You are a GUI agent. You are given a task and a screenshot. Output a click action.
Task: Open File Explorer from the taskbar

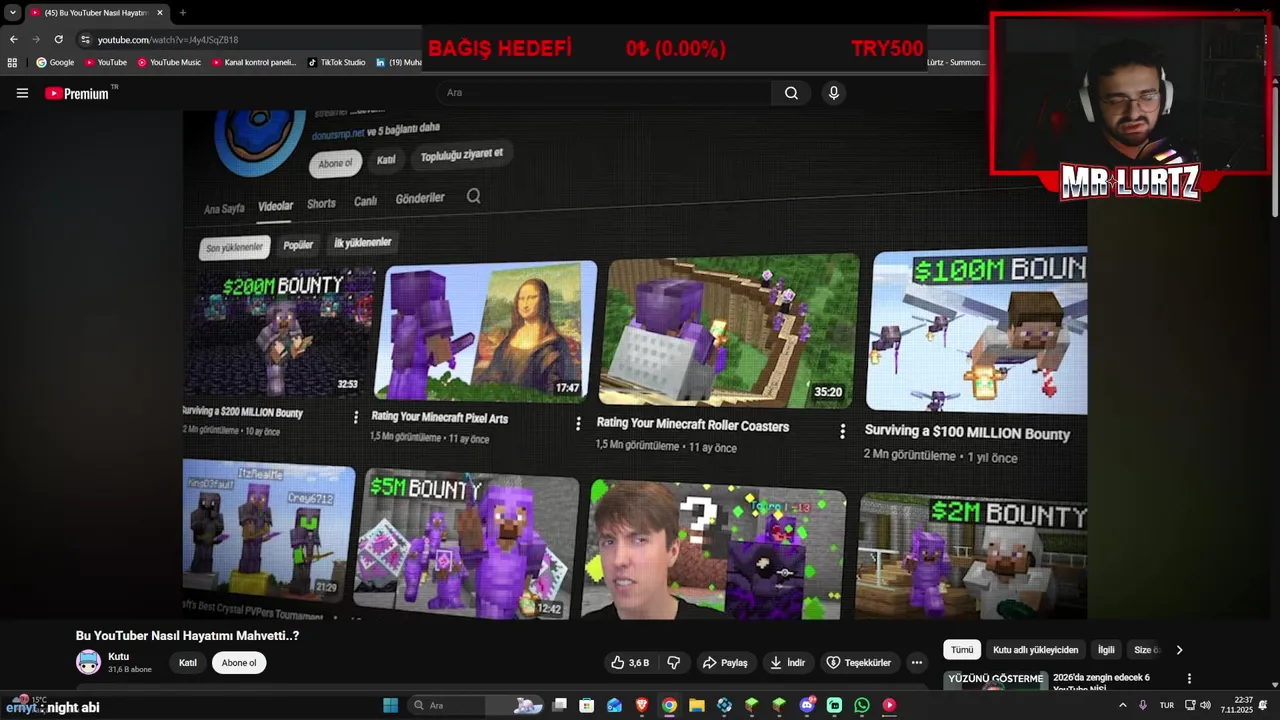click(696, 705)
